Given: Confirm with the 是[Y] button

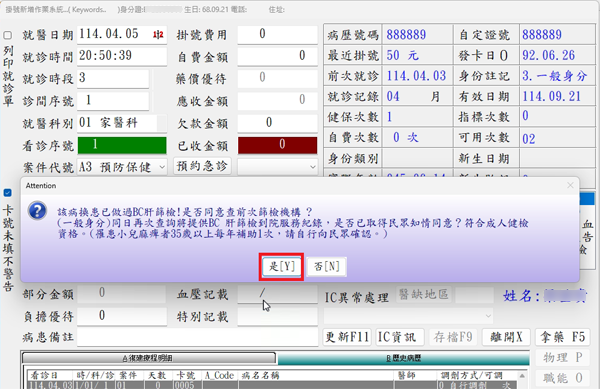Looking at the screenshot, I should point(282,266).
